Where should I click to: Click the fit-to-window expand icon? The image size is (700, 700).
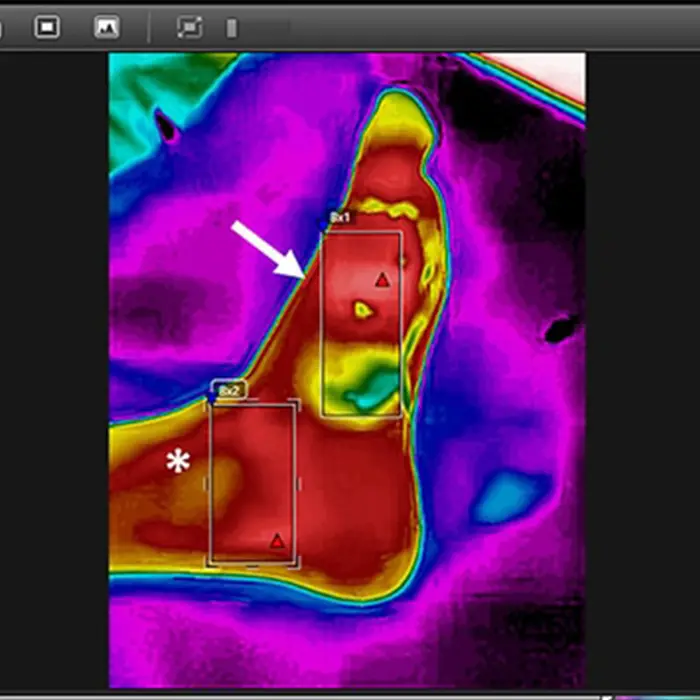pos(189,27)
